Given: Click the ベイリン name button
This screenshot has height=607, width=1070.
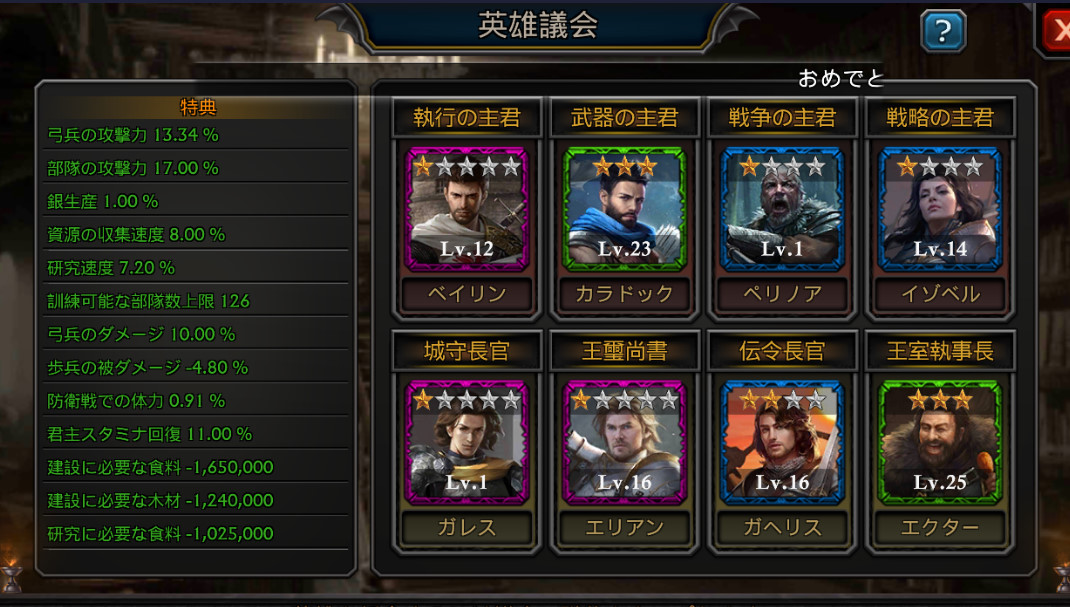Looking at the screenshot, I should [x=467, y=294].
